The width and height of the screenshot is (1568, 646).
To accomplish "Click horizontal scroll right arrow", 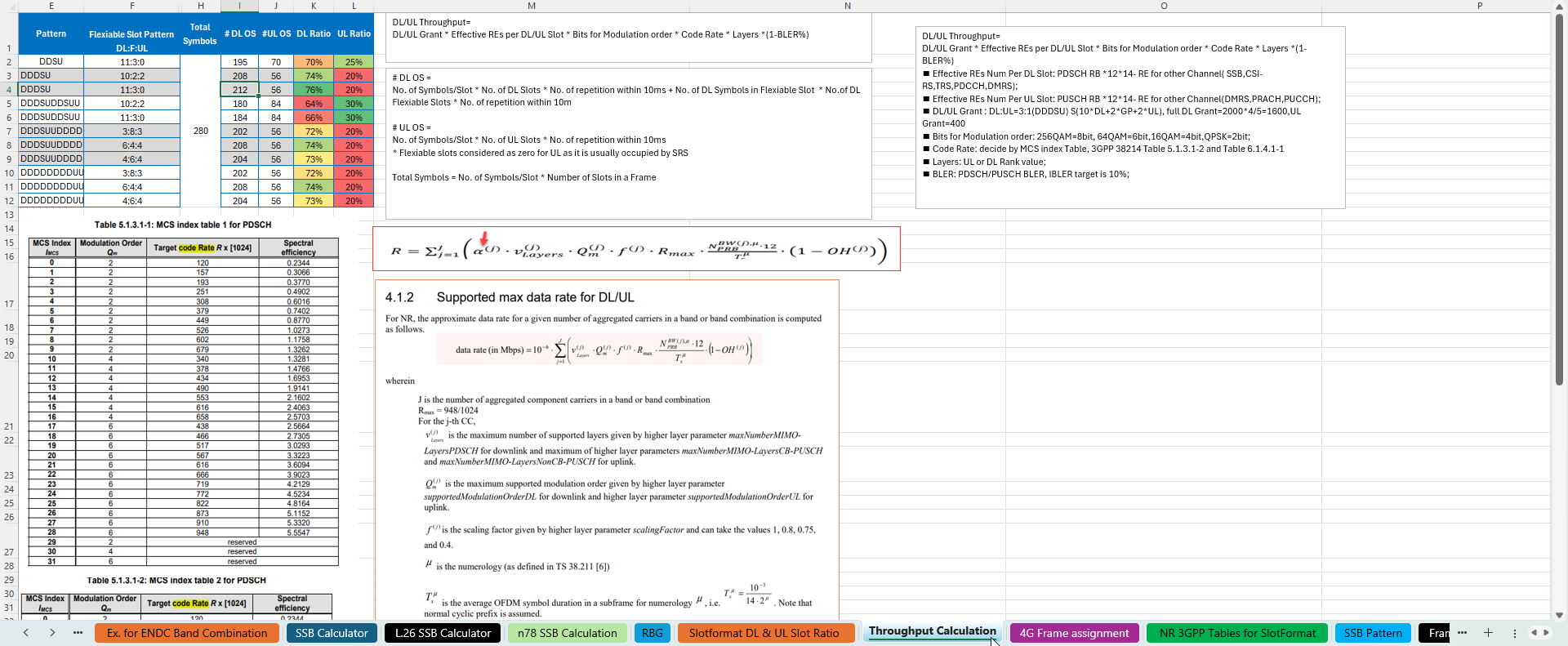I will point(1546,633).
